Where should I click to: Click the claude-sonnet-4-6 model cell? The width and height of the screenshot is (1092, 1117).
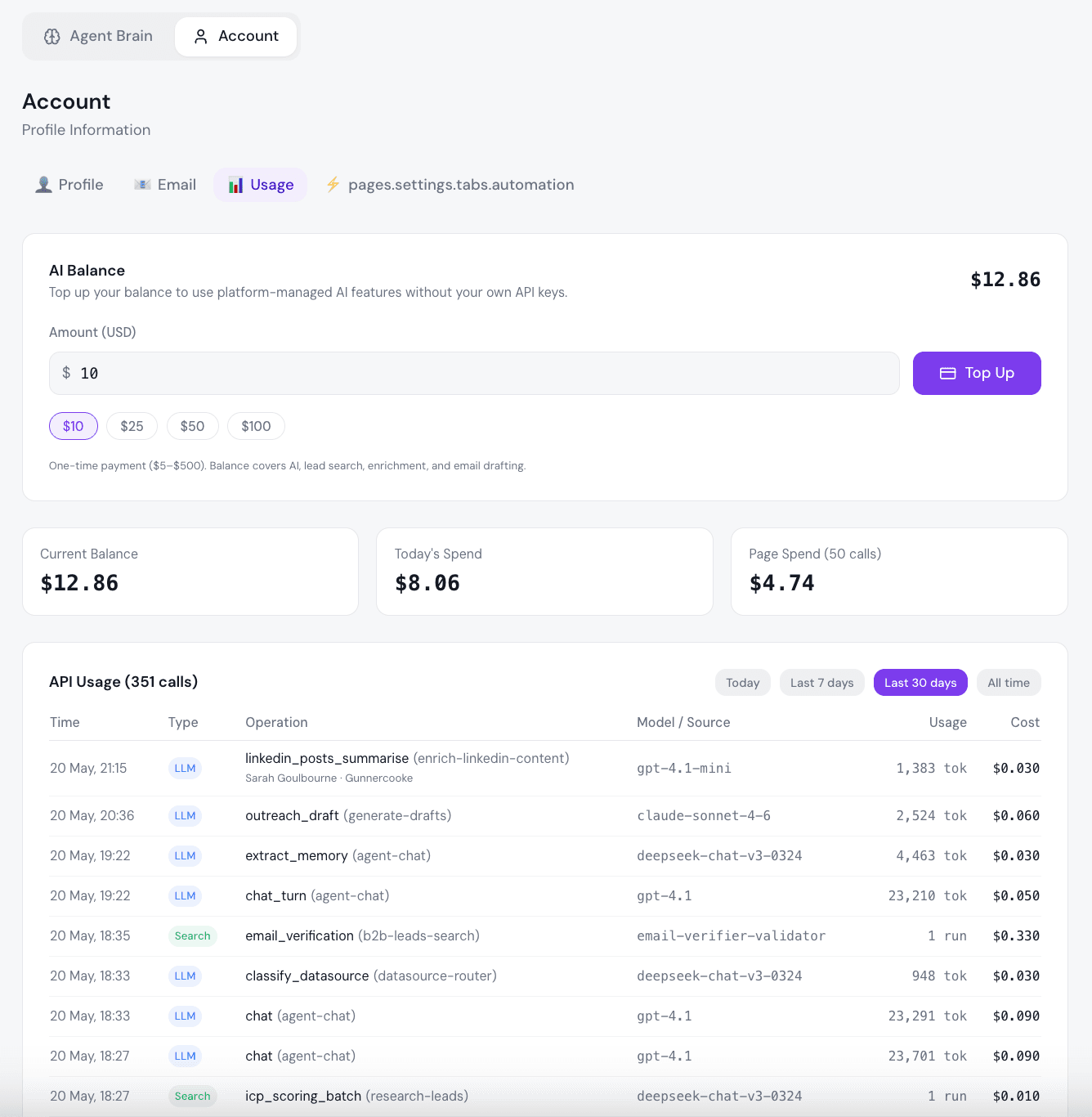point(704,815)
